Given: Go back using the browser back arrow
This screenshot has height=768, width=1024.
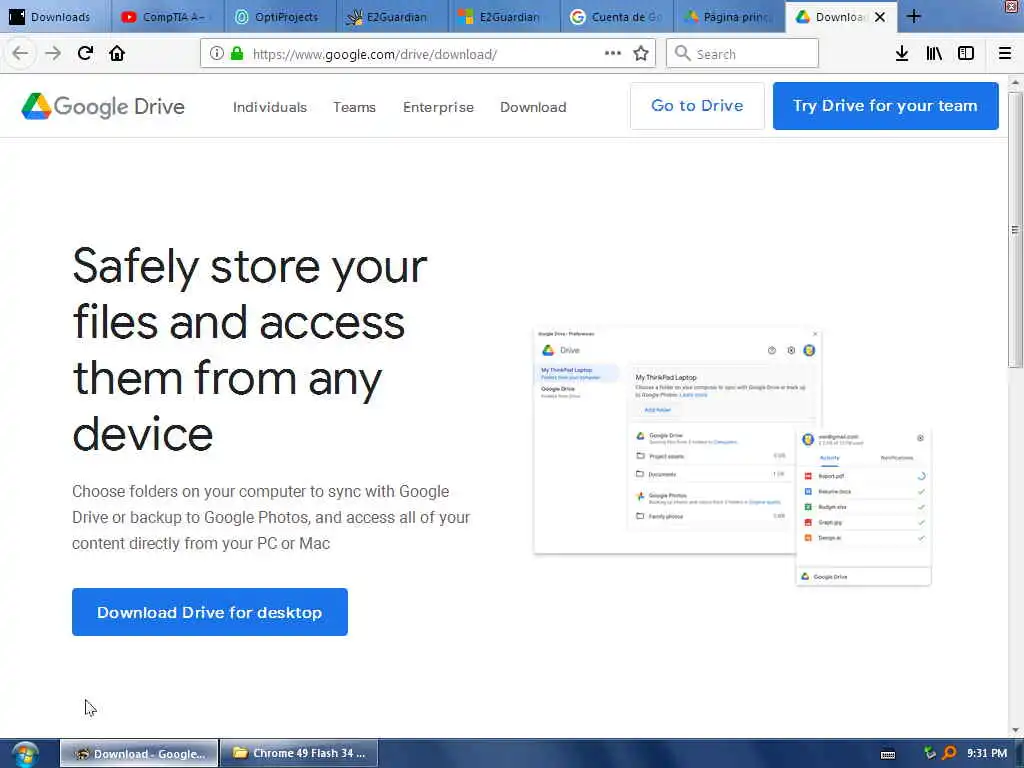Looking at the screenshot, I should 20,54.
